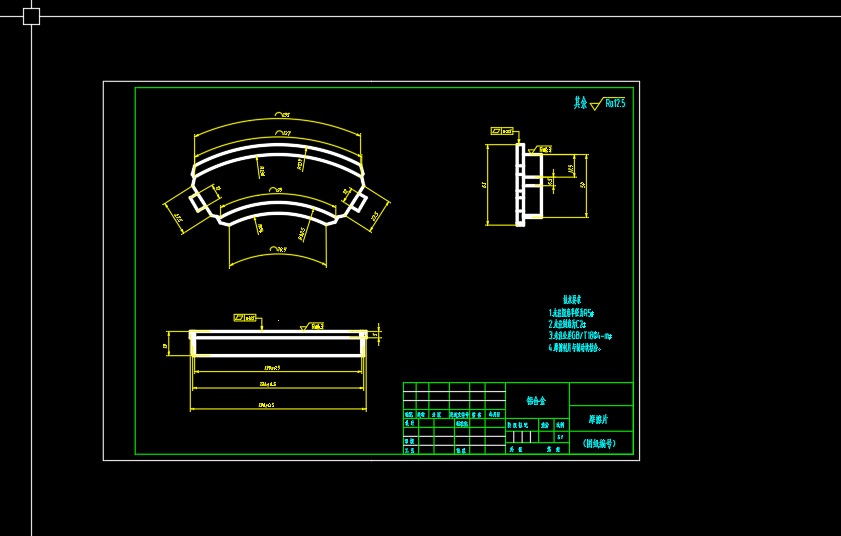Pick the 37.5 dimension on right lug
Image resolution: width=841 pixels, height=536 pixels.
375,216
